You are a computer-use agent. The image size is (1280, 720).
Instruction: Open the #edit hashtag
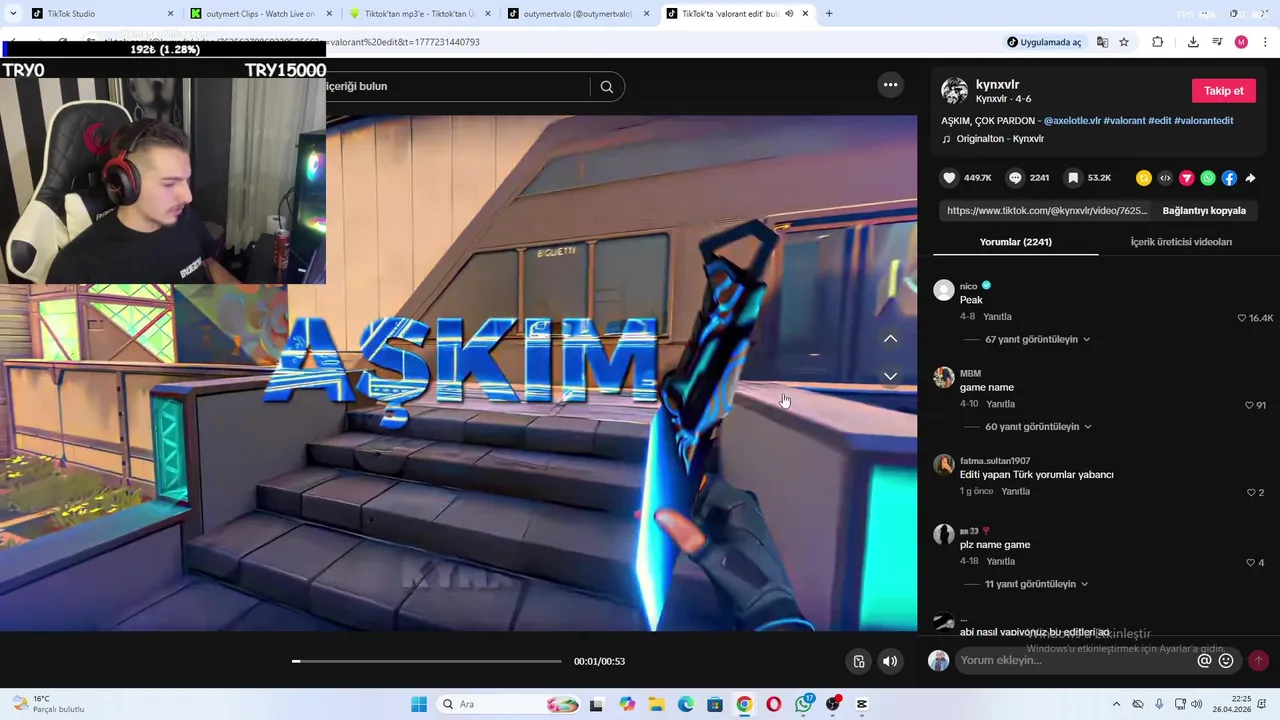1159,120
